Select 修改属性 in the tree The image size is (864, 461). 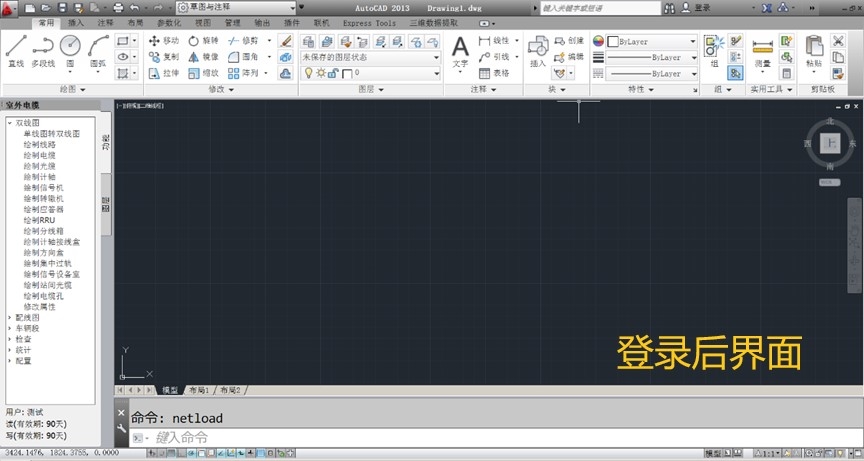[x=40, y=307]
